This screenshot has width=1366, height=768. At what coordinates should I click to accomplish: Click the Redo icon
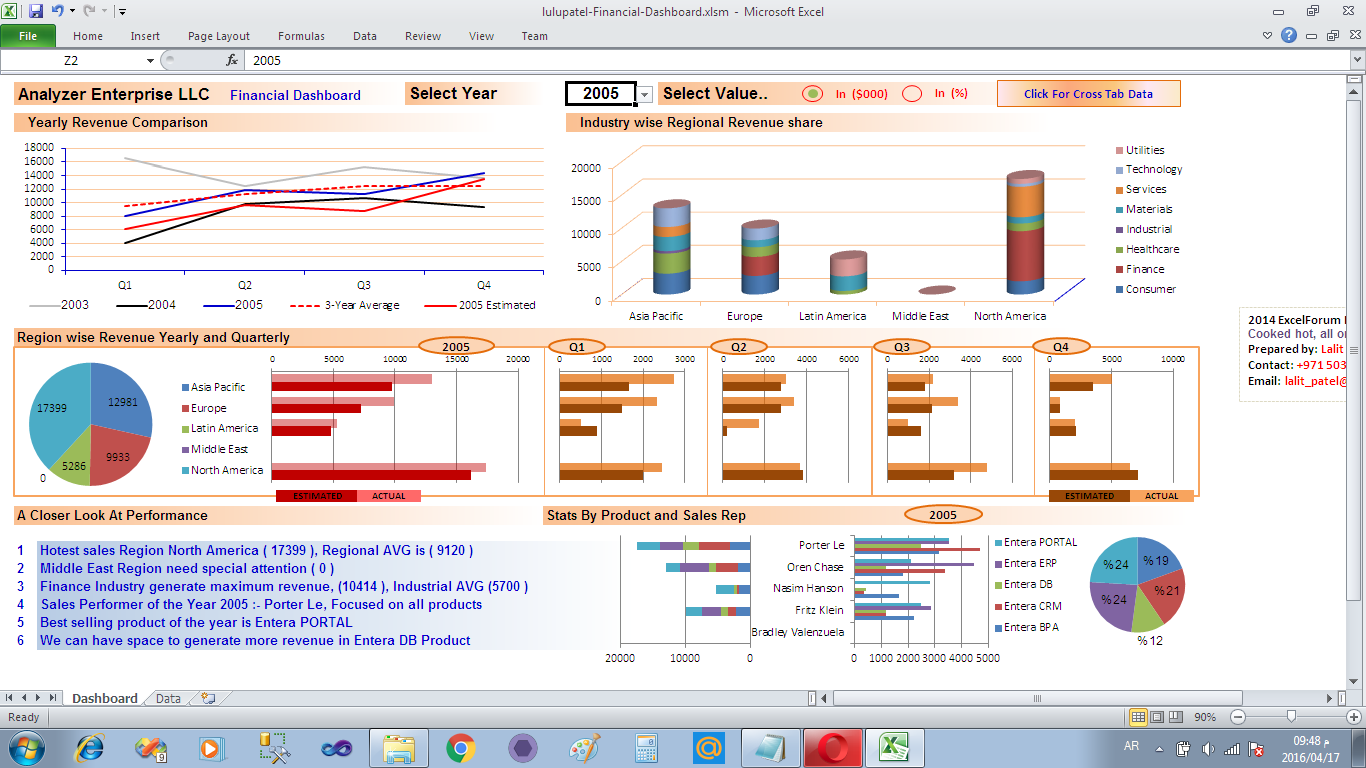[x=88, y=10]
